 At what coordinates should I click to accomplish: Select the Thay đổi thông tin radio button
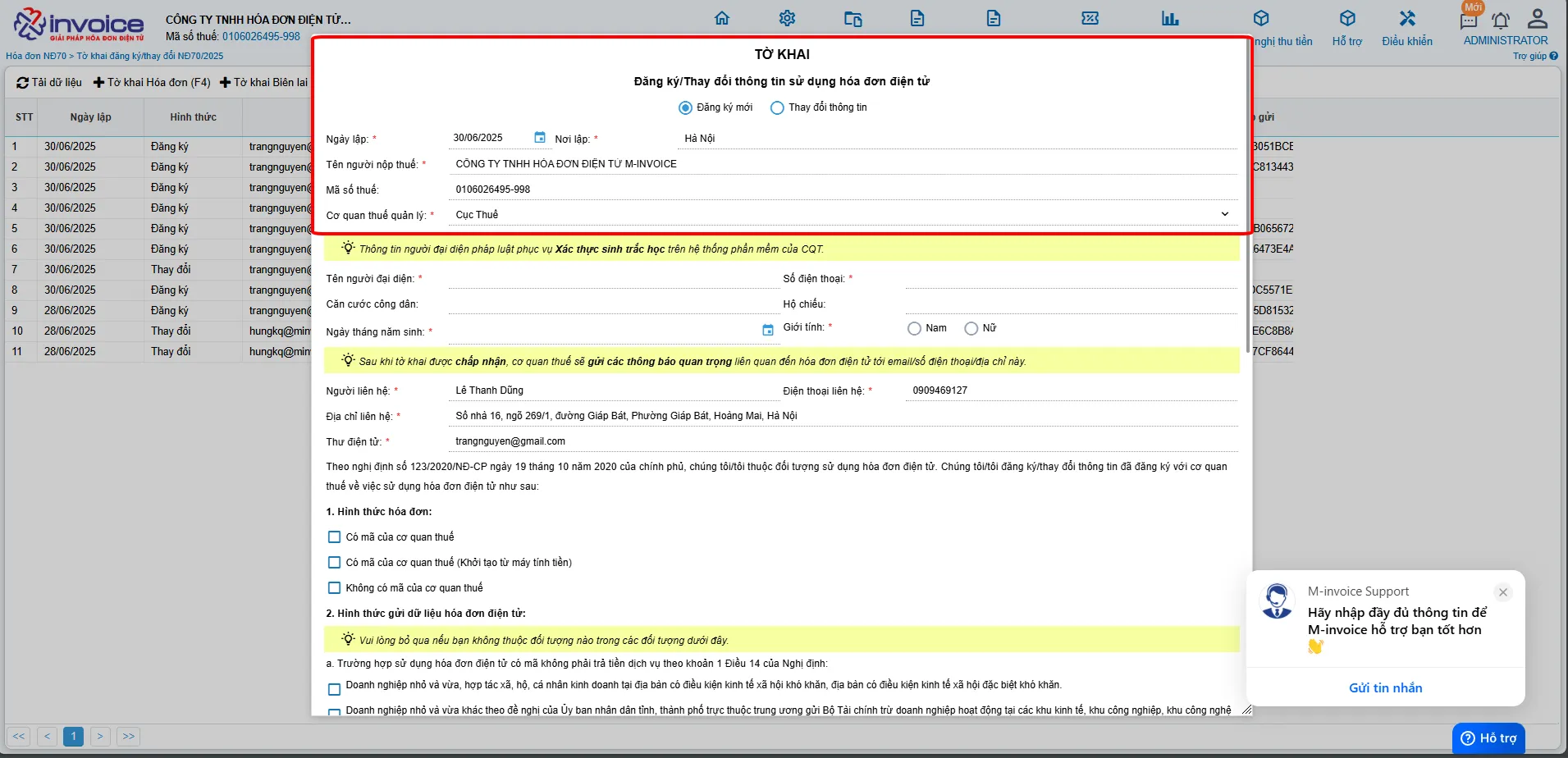777,107
